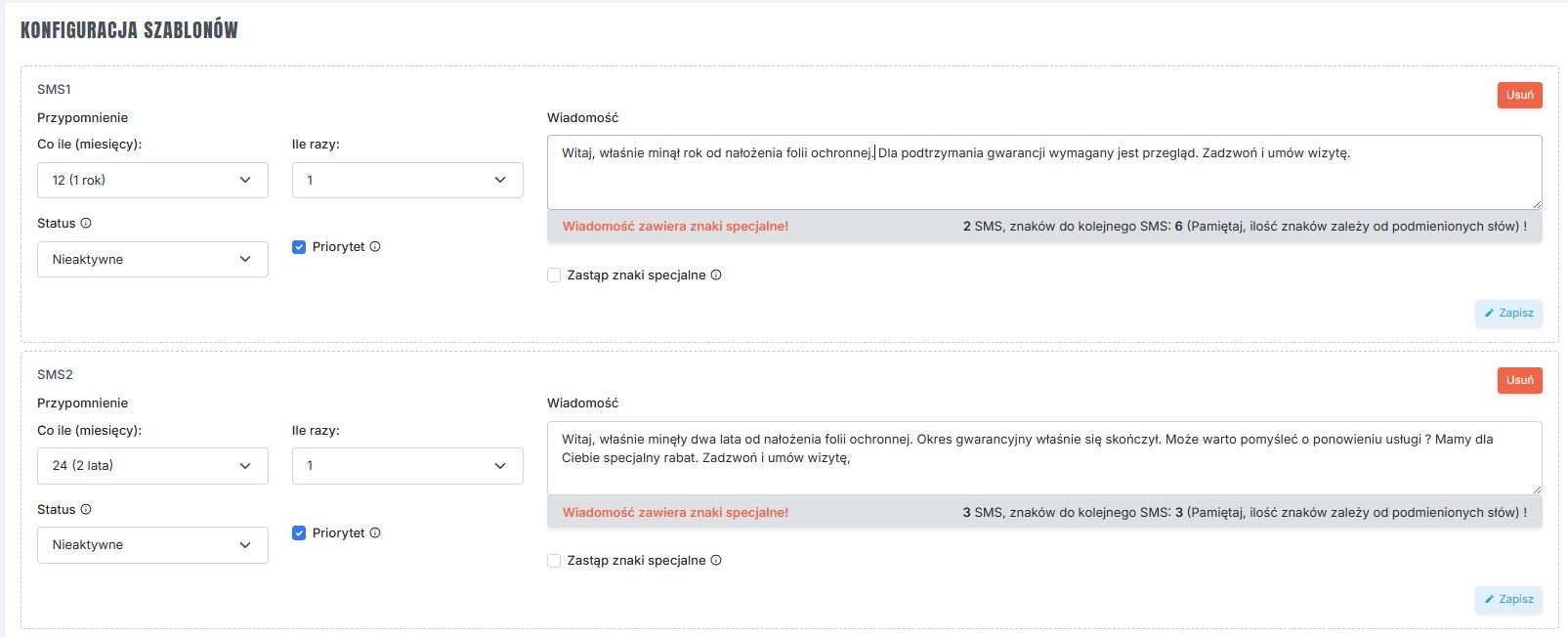This screenshot has width=1568, height=637.
Task: Click info icon next to SMS2 Zastąp znaki specjalne
Action: coord(716,561)
